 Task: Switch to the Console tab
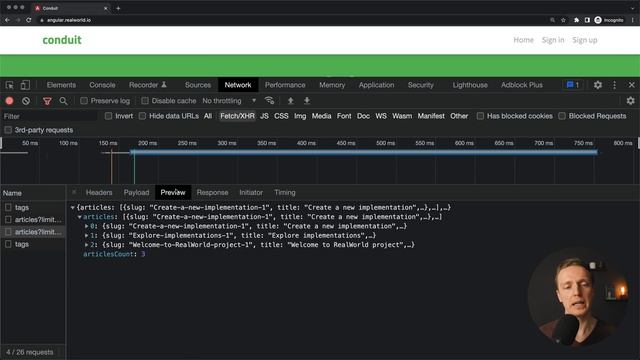click(102, 85)
